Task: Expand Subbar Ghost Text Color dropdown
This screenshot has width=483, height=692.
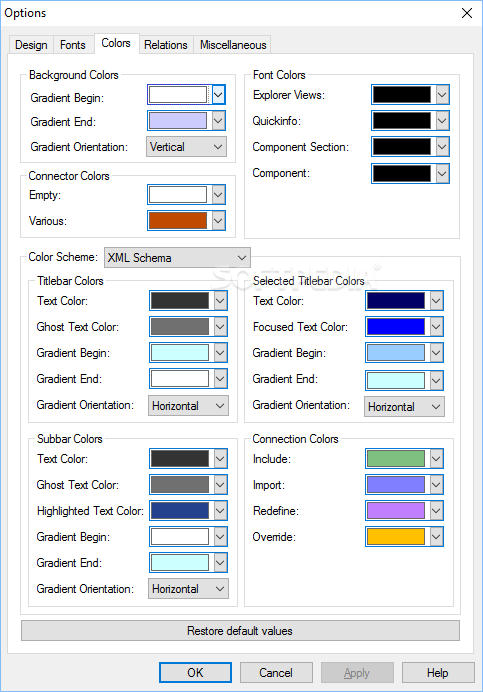Action: click(221, 485)
